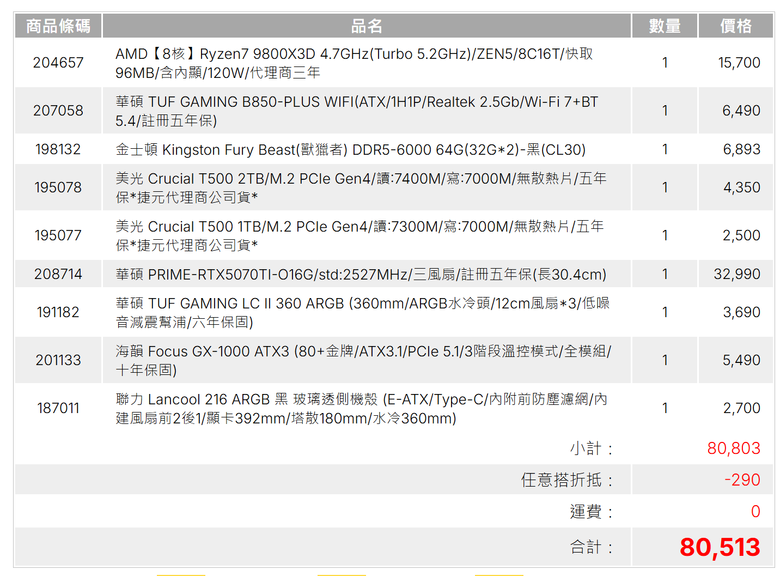This screenshot has width=780, height=576.
Task: Click the 數量 column header
Action: point(665,26)
